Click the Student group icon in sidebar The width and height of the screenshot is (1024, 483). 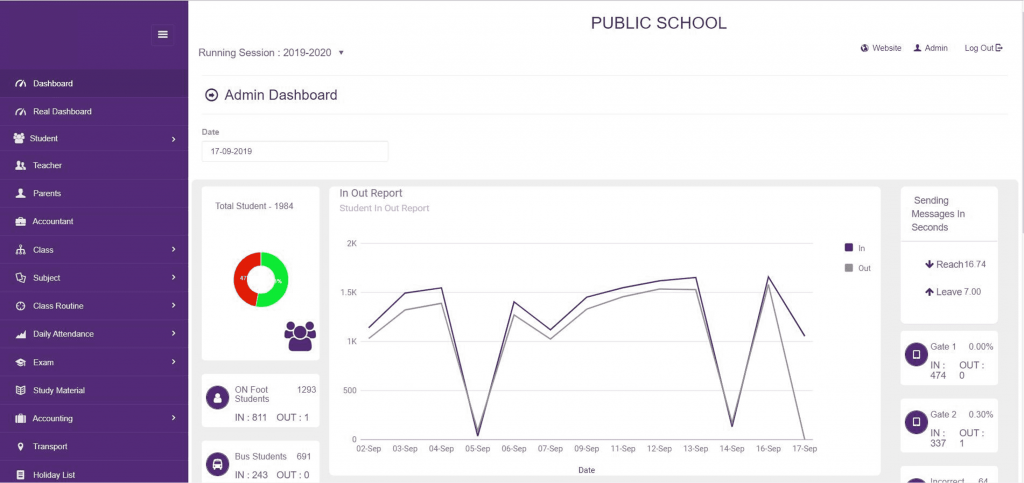[x=19, y=138]
